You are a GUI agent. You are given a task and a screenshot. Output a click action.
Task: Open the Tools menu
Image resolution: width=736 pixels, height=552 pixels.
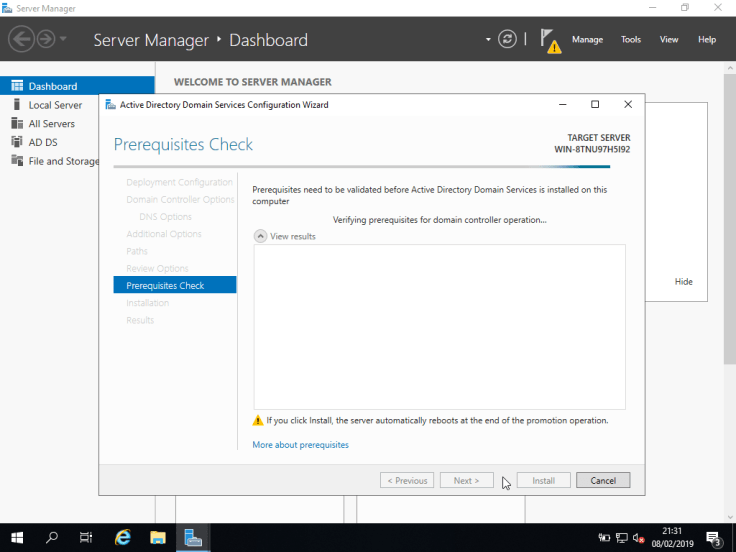[x=630, y=40]
